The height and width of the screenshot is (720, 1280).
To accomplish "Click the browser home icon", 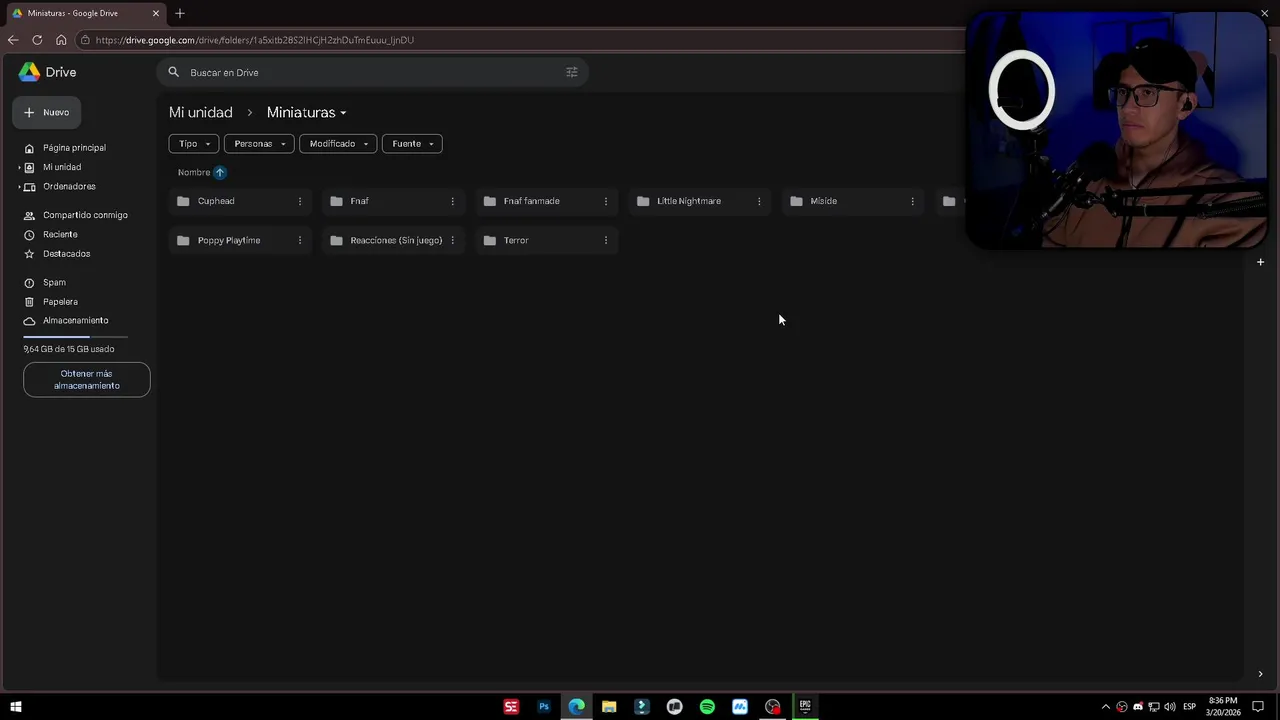I will 61,40.
